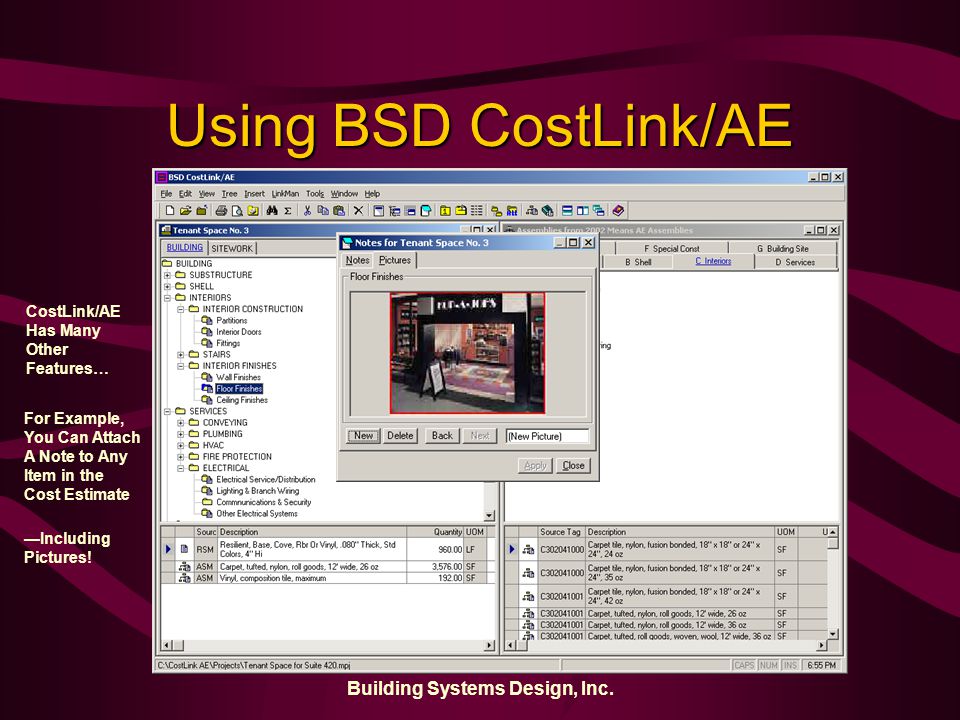Open the LinkMan menu
960x720 pixels.
(285, 193)
